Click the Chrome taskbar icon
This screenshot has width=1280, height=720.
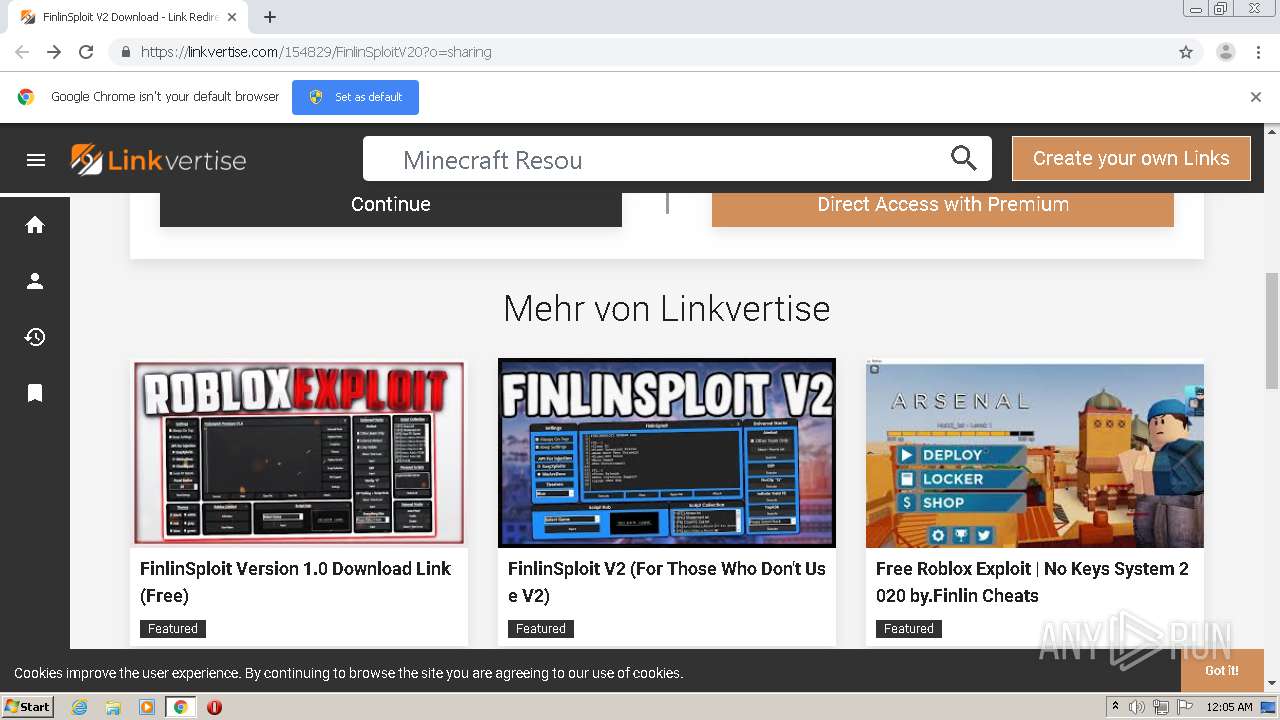coord(181,707)
